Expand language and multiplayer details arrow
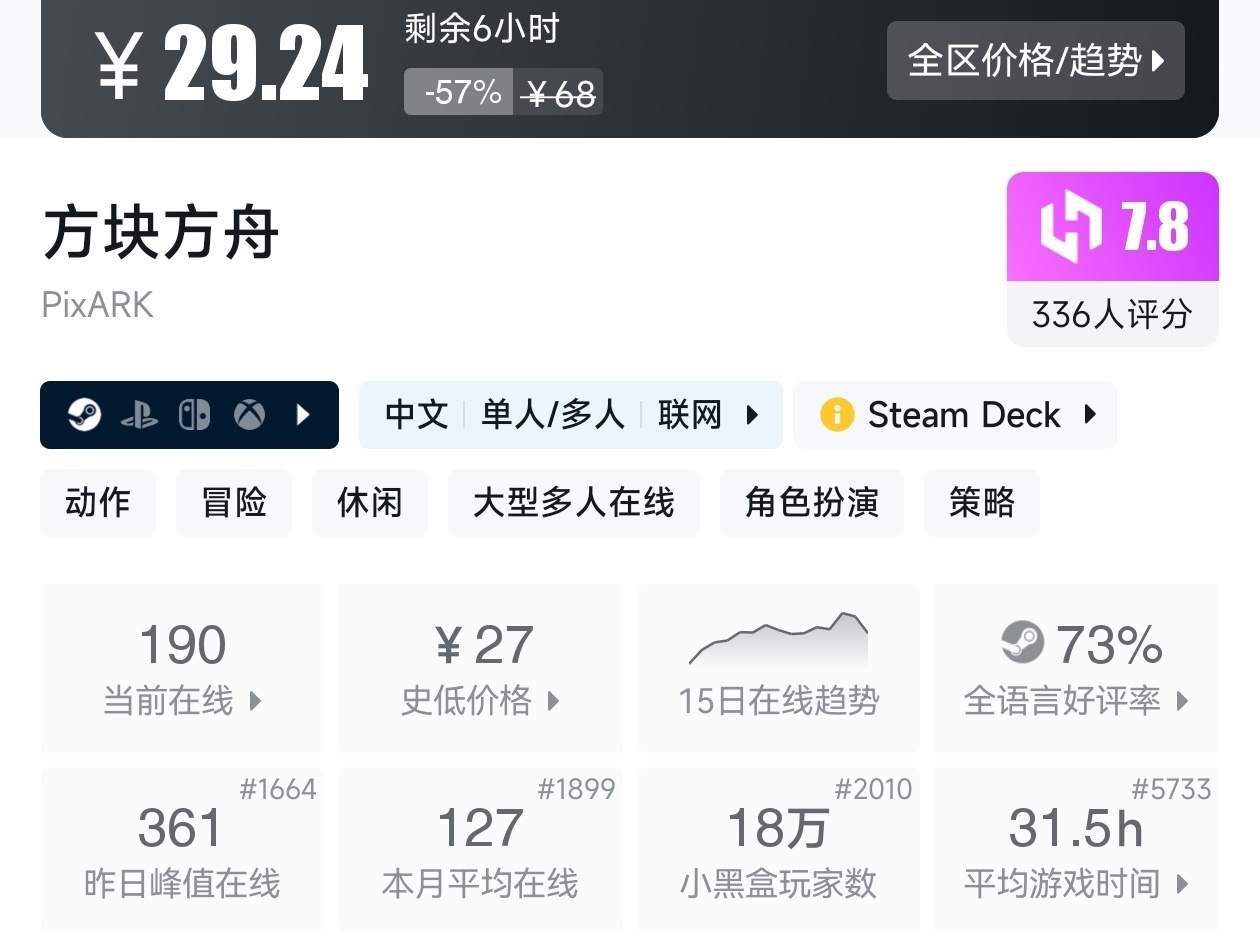The image size is (1260, 932). (x=752, y=415)
